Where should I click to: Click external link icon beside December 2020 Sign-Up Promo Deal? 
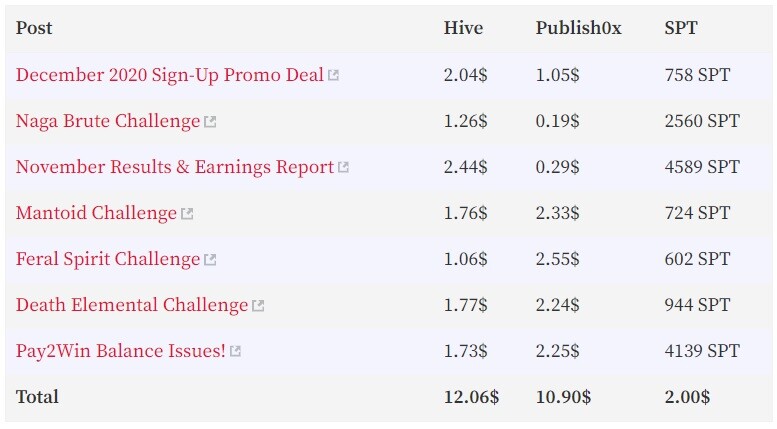333,75
